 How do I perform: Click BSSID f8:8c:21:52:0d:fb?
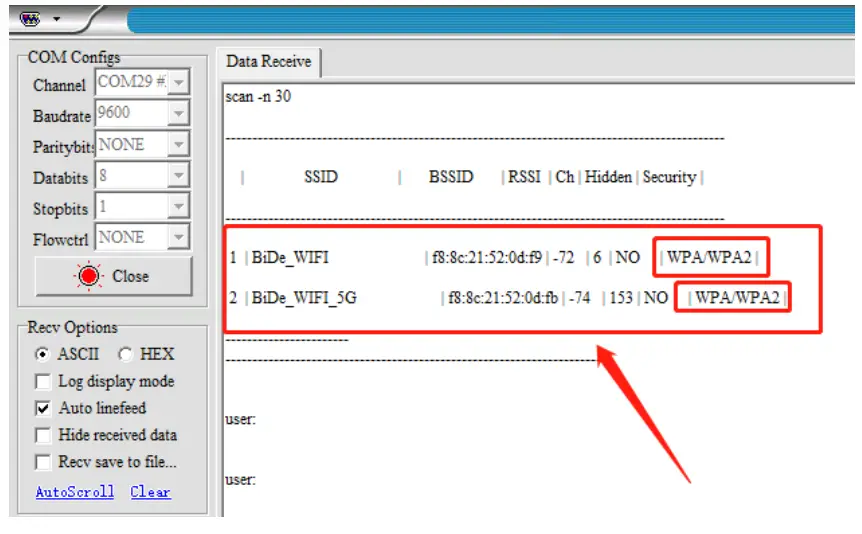tap(503, 298)
